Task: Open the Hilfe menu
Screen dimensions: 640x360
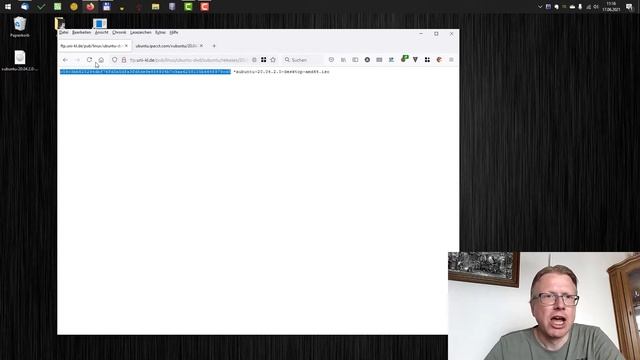Action: point(173,32)
